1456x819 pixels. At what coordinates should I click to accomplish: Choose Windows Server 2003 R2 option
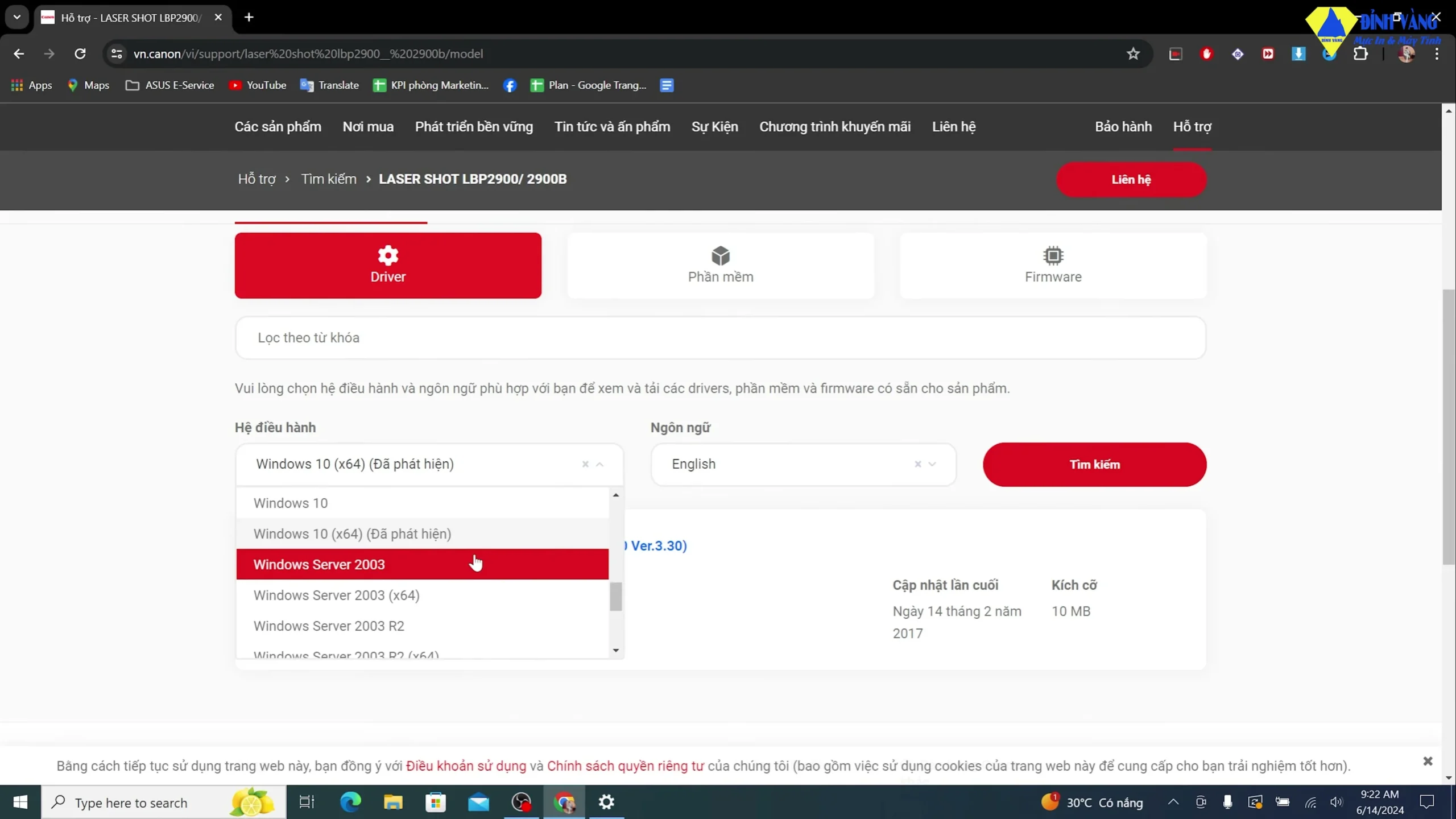point(423,626)
